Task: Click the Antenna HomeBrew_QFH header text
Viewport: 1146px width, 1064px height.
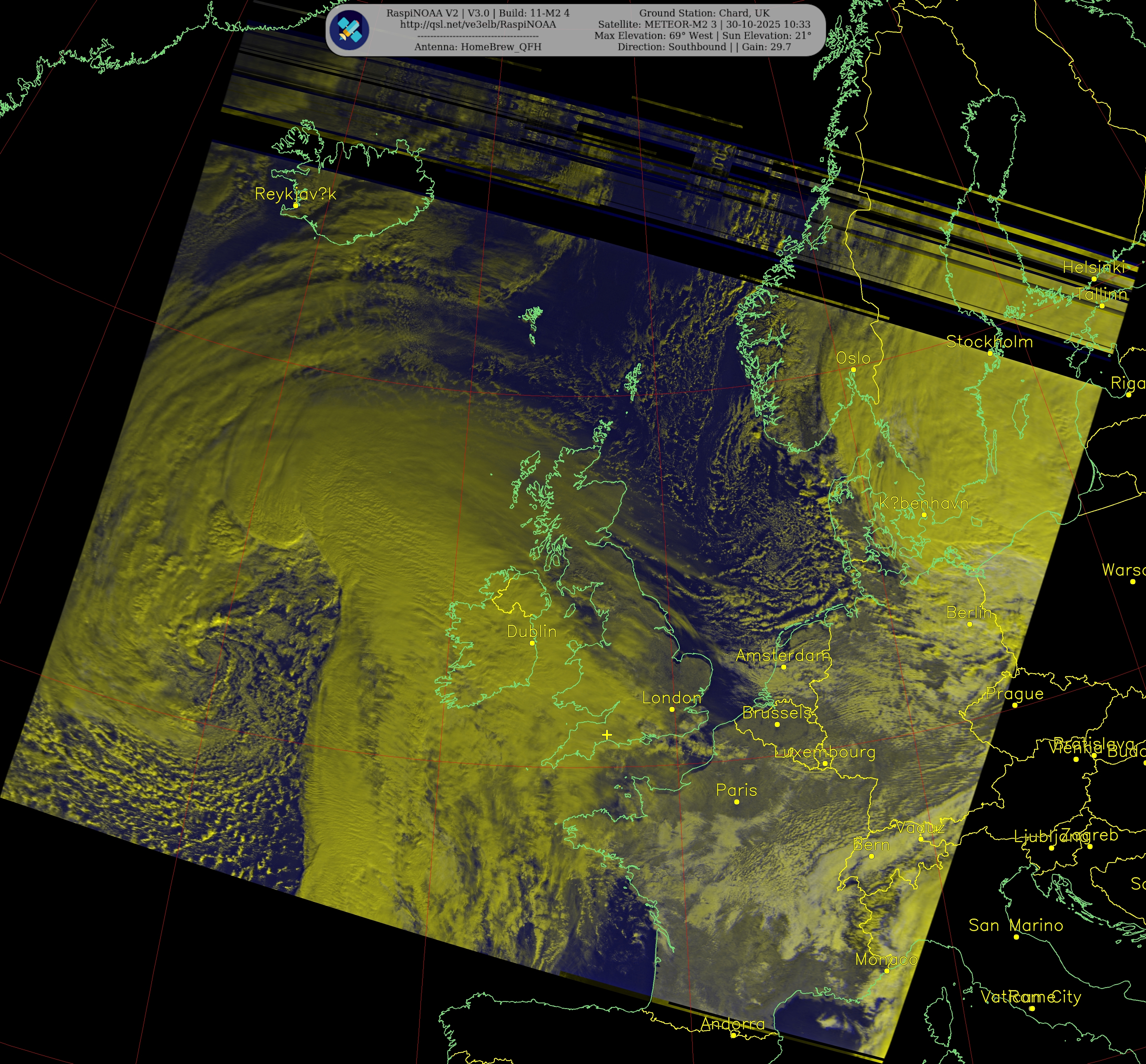Action: [478, 47]
